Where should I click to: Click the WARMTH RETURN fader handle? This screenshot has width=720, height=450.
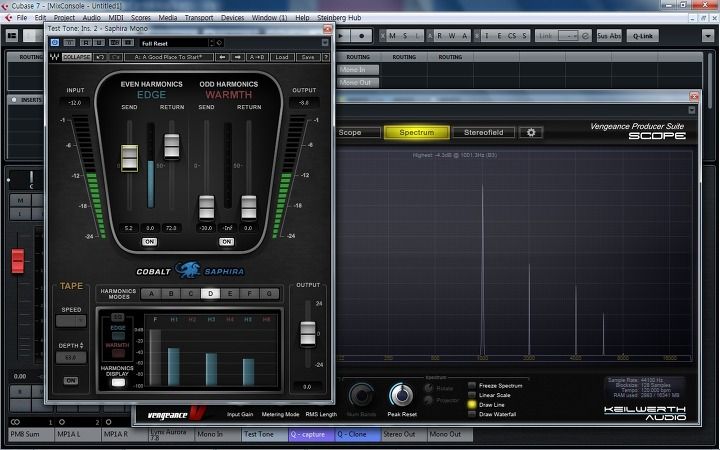(249, 207)
